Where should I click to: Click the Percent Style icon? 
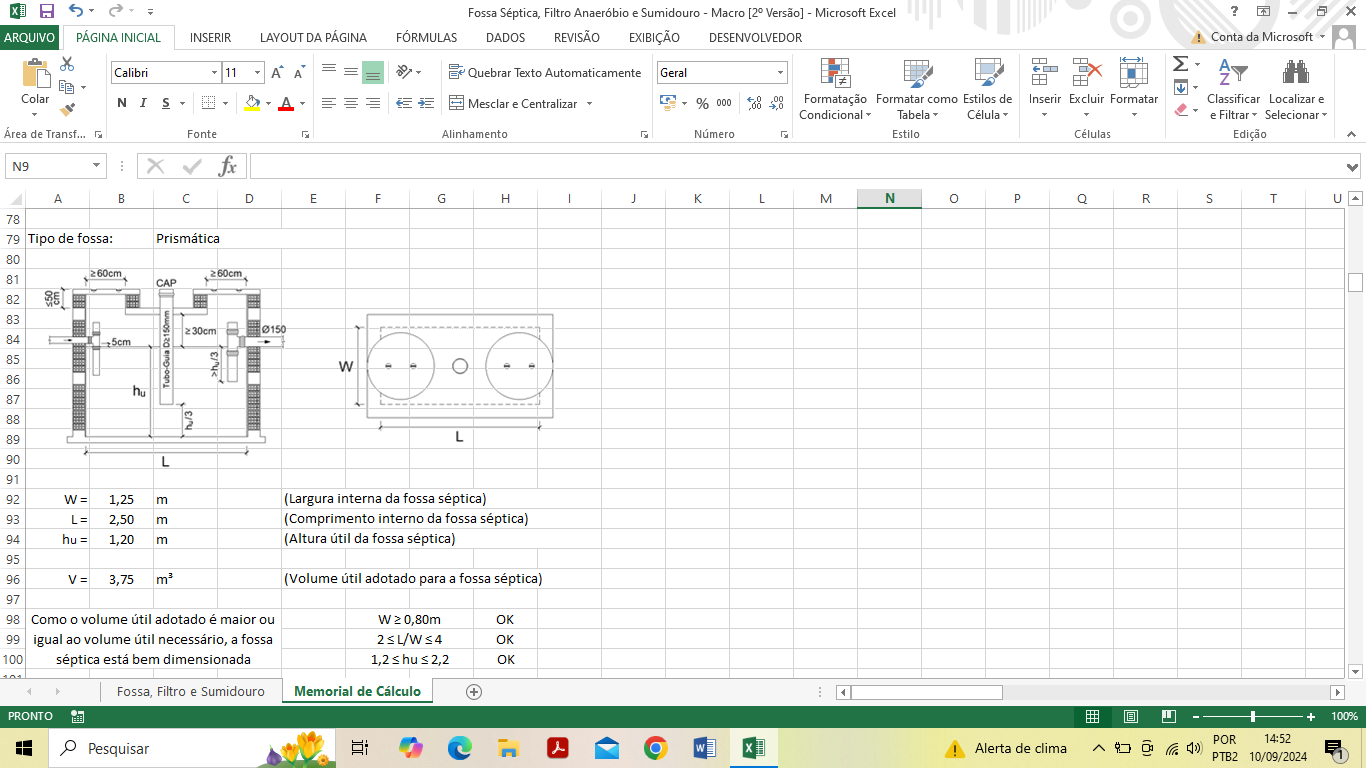[x=702, y=103]
